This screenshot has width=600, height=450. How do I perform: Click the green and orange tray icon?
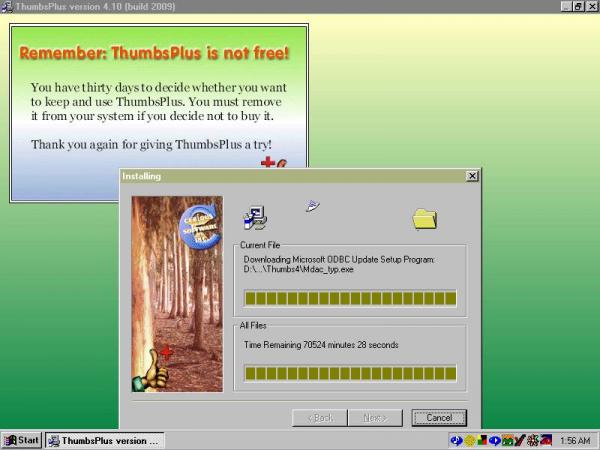[x=507, y=441]
